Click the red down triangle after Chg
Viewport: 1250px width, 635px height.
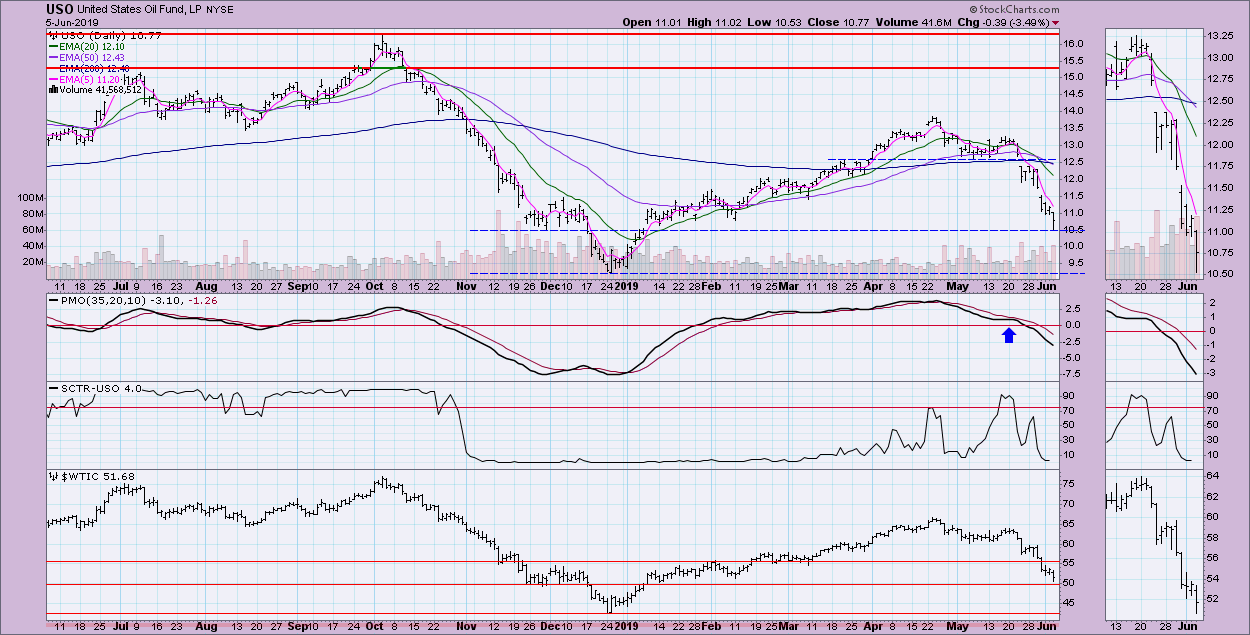click(x=1057, y=22)
